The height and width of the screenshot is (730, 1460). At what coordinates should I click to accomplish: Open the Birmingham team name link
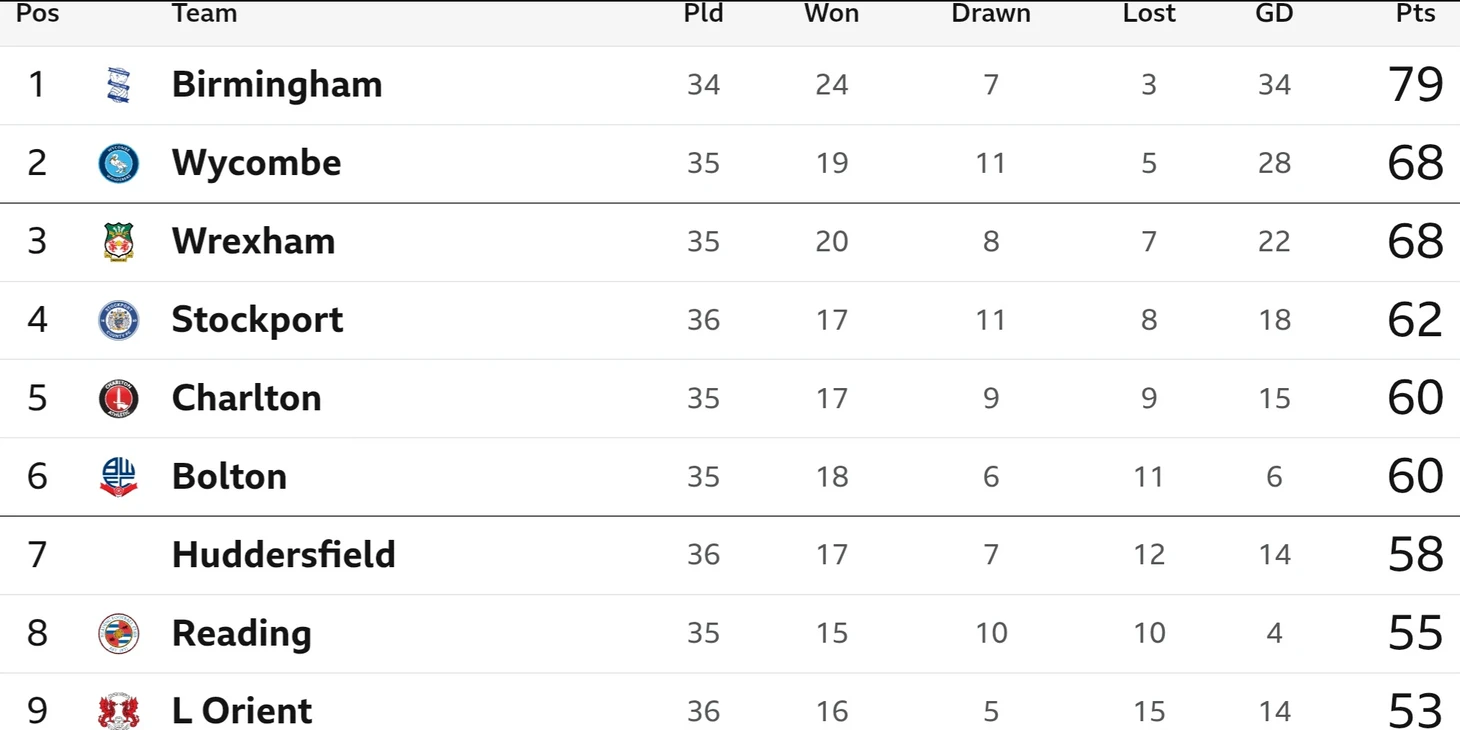click(277, 85)
